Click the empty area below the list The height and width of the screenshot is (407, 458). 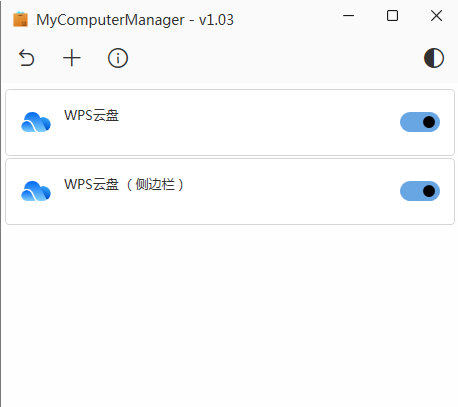[x=230, y=313]
